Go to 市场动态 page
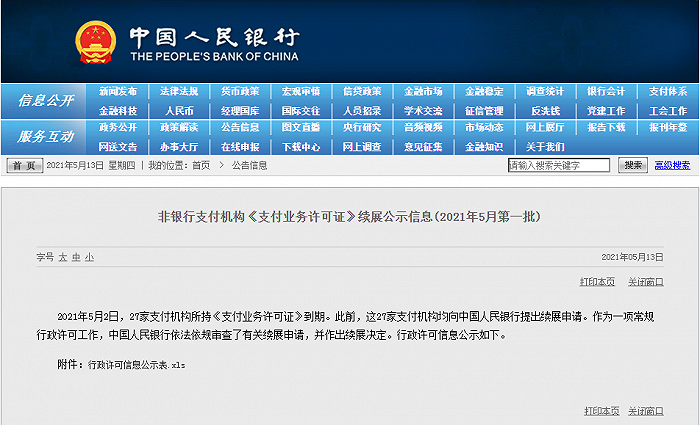Image resolution: width=700 pixels, height=425 pixels. (x=484, y=128)
